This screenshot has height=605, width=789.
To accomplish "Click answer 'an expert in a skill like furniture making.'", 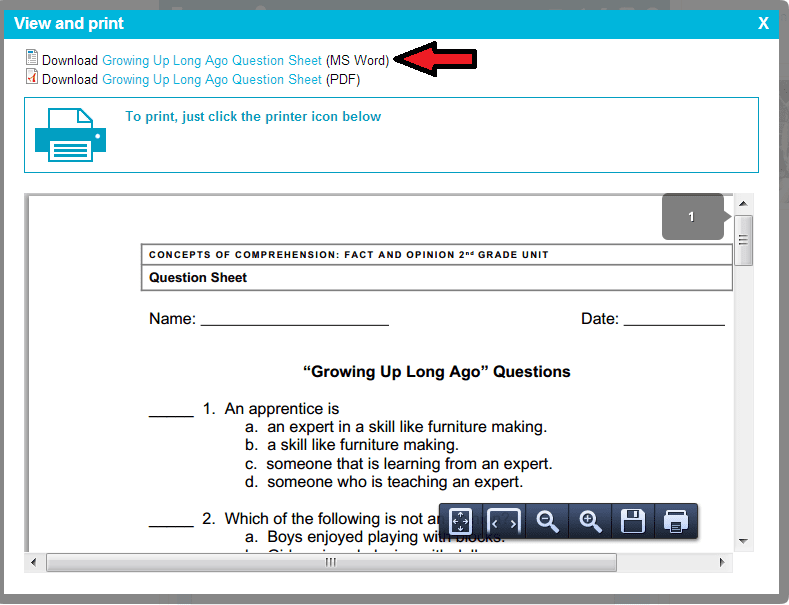I will point(407,427).
